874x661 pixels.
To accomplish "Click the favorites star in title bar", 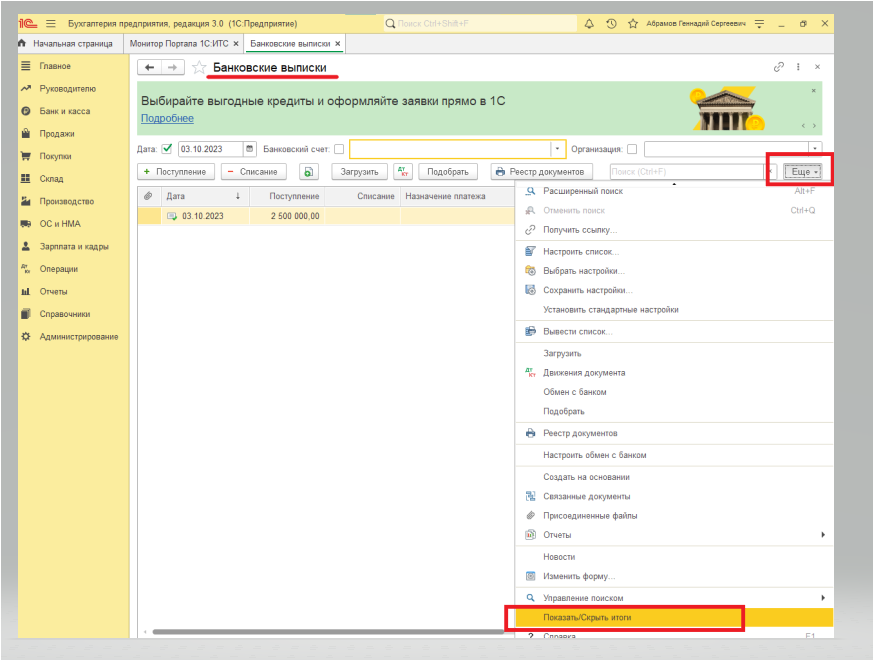I will pyautogui.click(x=633, y=23).
